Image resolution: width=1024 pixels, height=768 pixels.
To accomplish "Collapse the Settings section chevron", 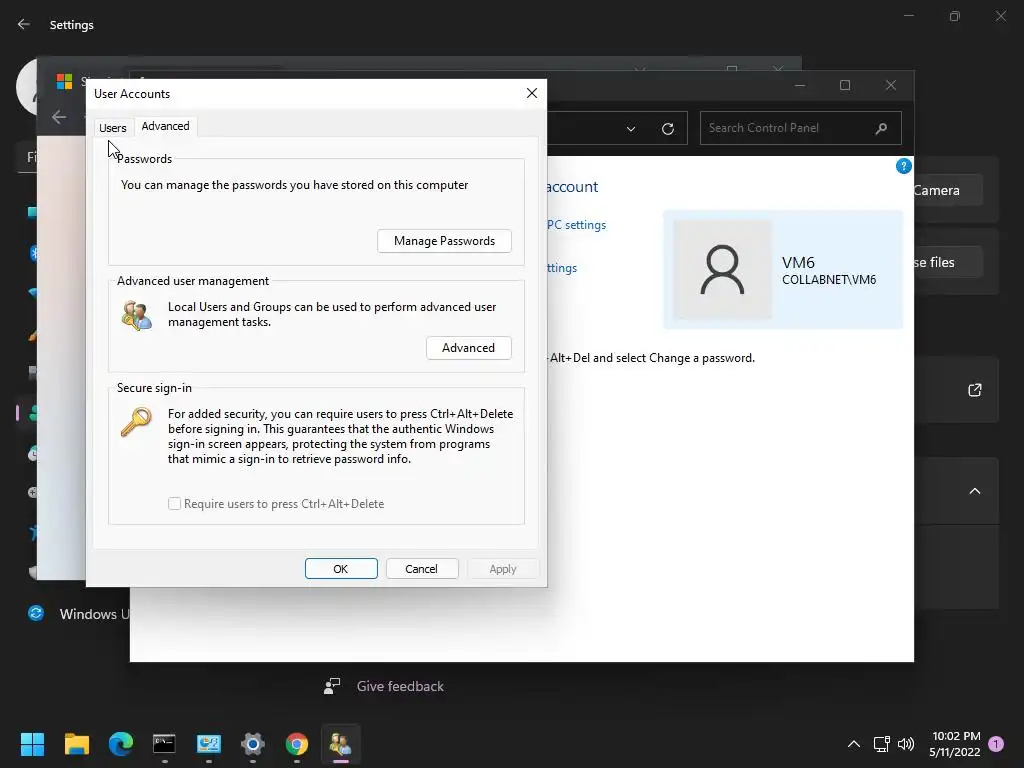I will tap(974, 491).
